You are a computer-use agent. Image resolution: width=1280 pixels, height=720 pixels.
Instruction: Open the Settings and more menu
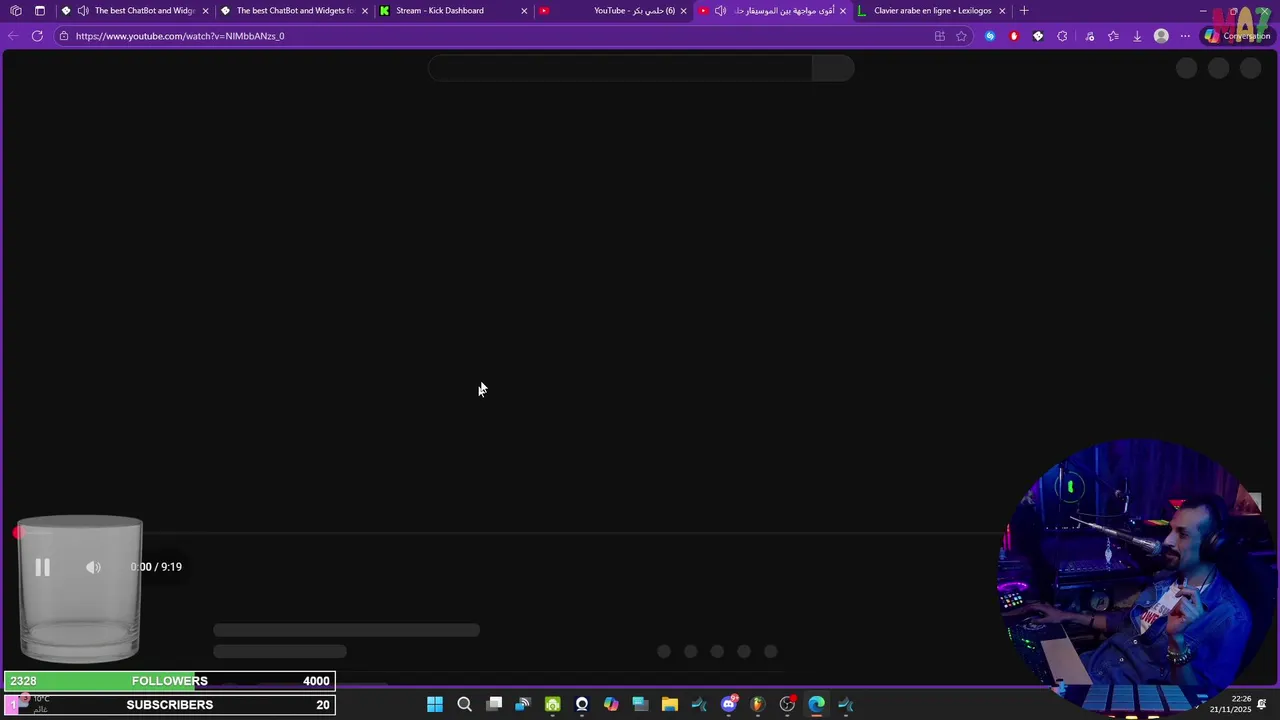pos(1185,36)
